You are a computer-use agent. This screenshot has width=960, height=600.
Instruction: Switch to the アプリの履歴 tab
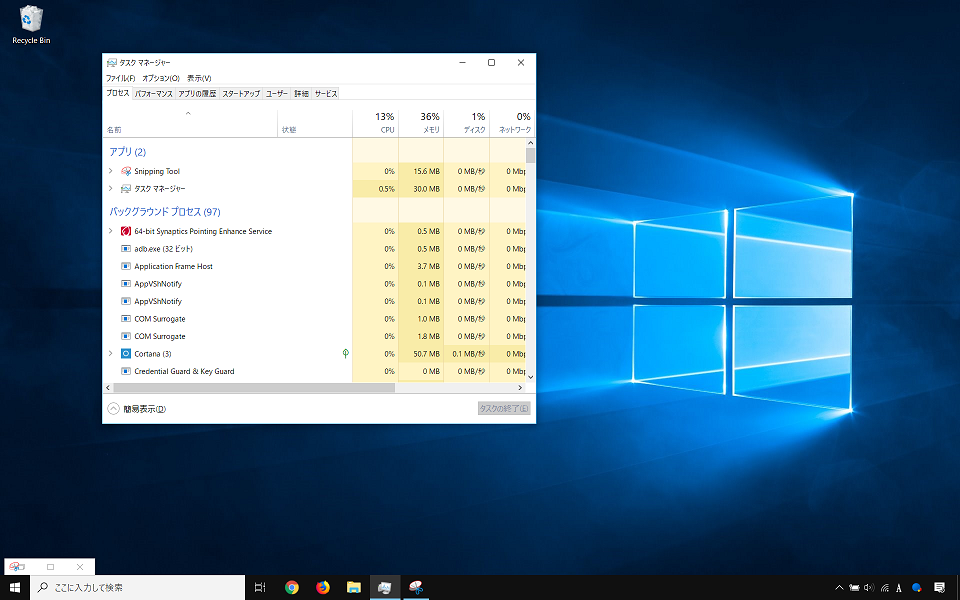point(197,94)
